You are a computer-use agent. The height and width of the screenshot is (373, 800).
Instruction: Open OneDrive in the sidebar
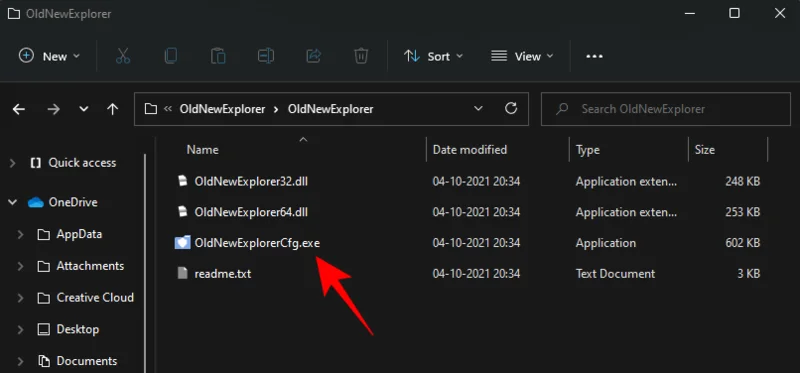pos(72,203)
